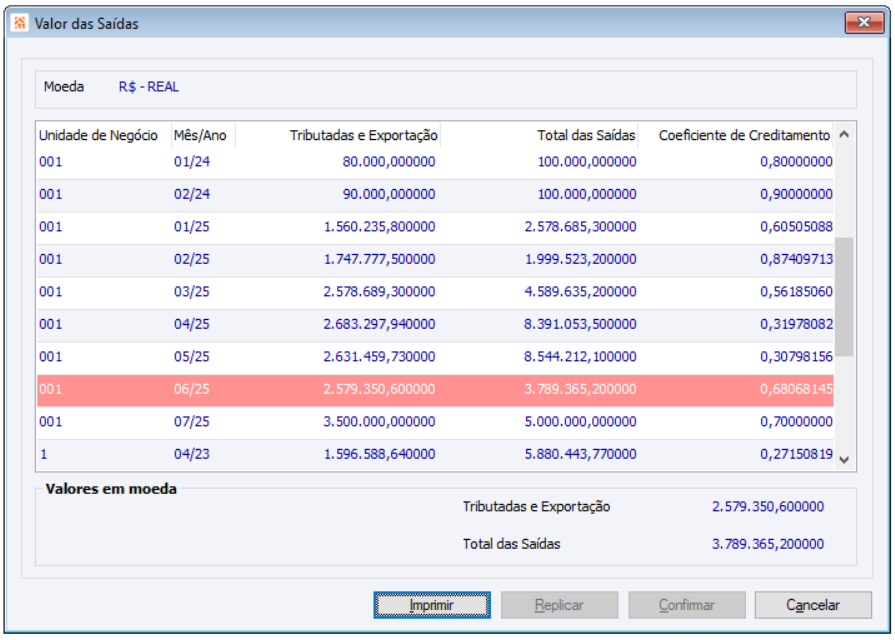Click the Replicar button

coord(559,605)
